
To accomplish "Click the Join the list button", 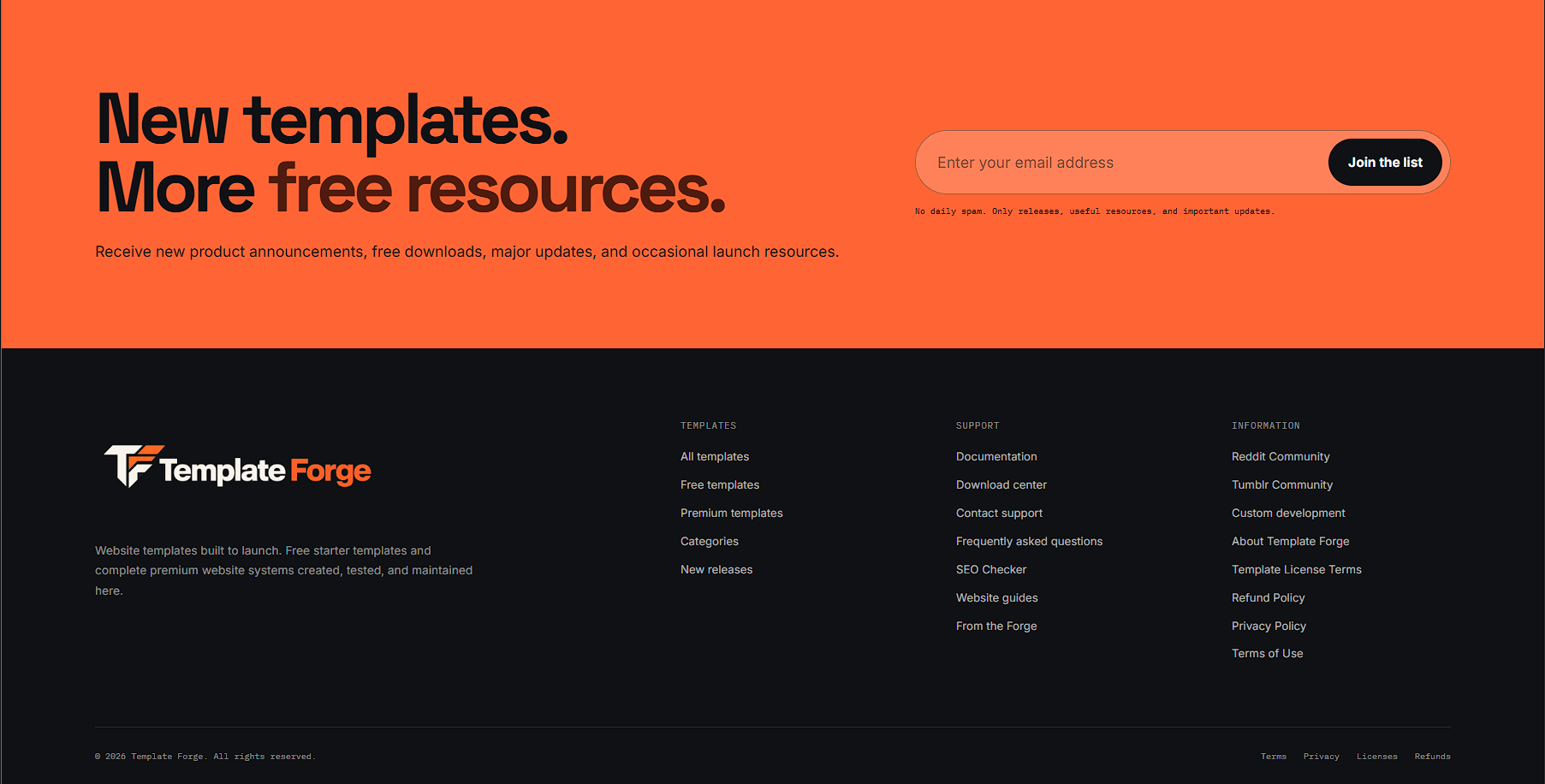I will point(1385,163).
